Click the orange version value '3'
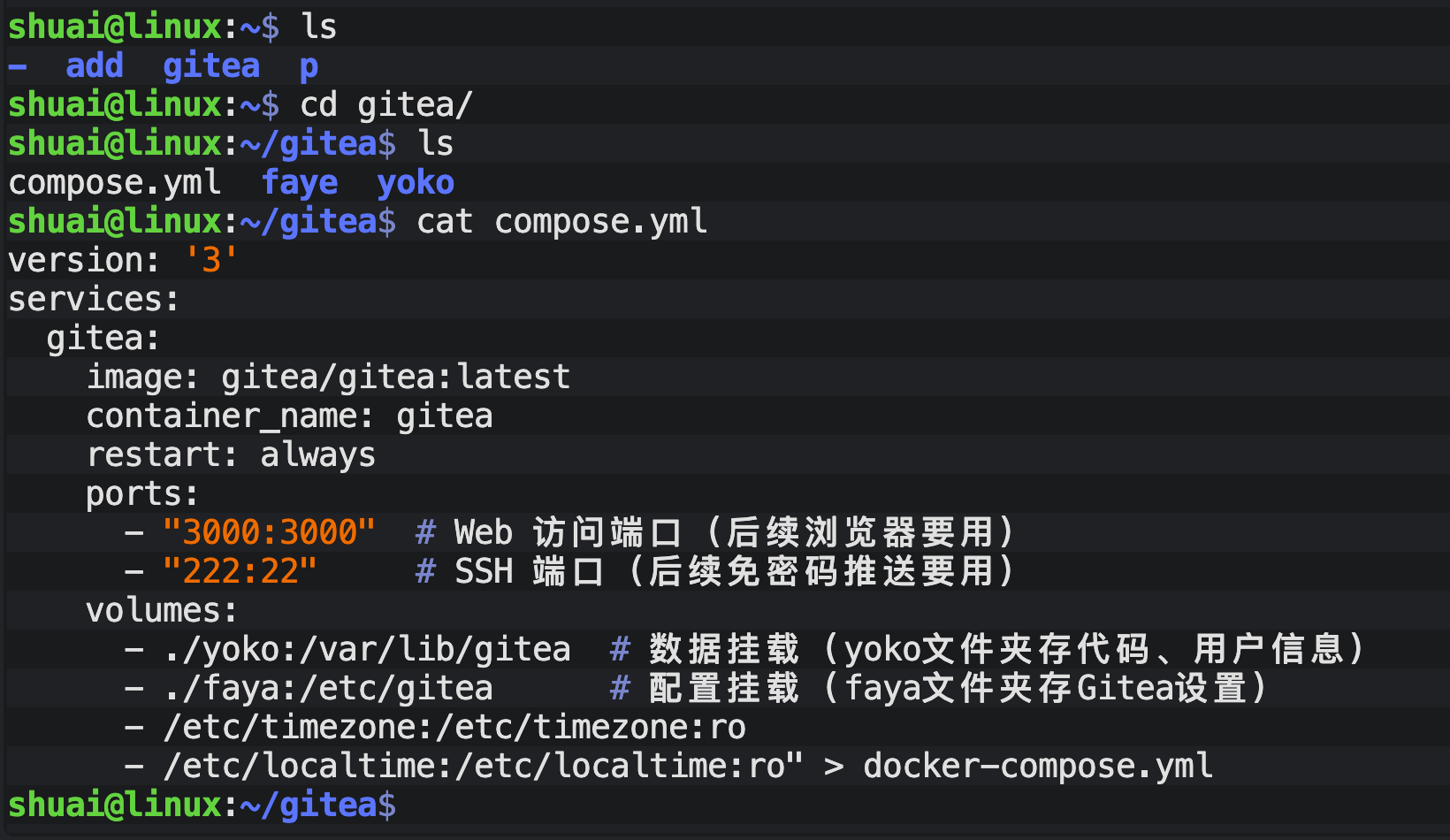Viewport: 1450px width, 840px height. click(x=210, y=261)
